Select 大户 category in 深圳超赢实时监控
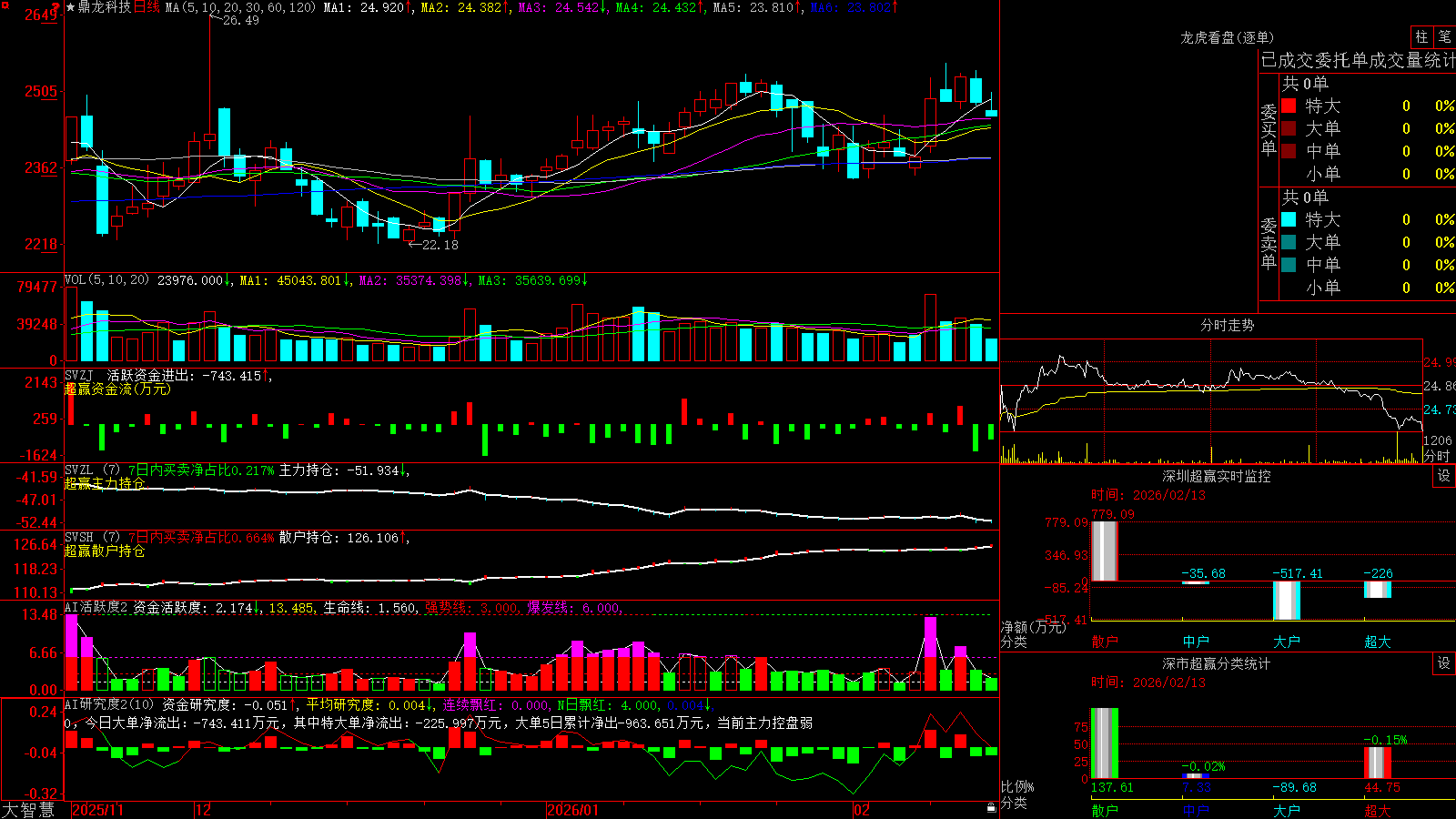 click(x=1287, y=642)
